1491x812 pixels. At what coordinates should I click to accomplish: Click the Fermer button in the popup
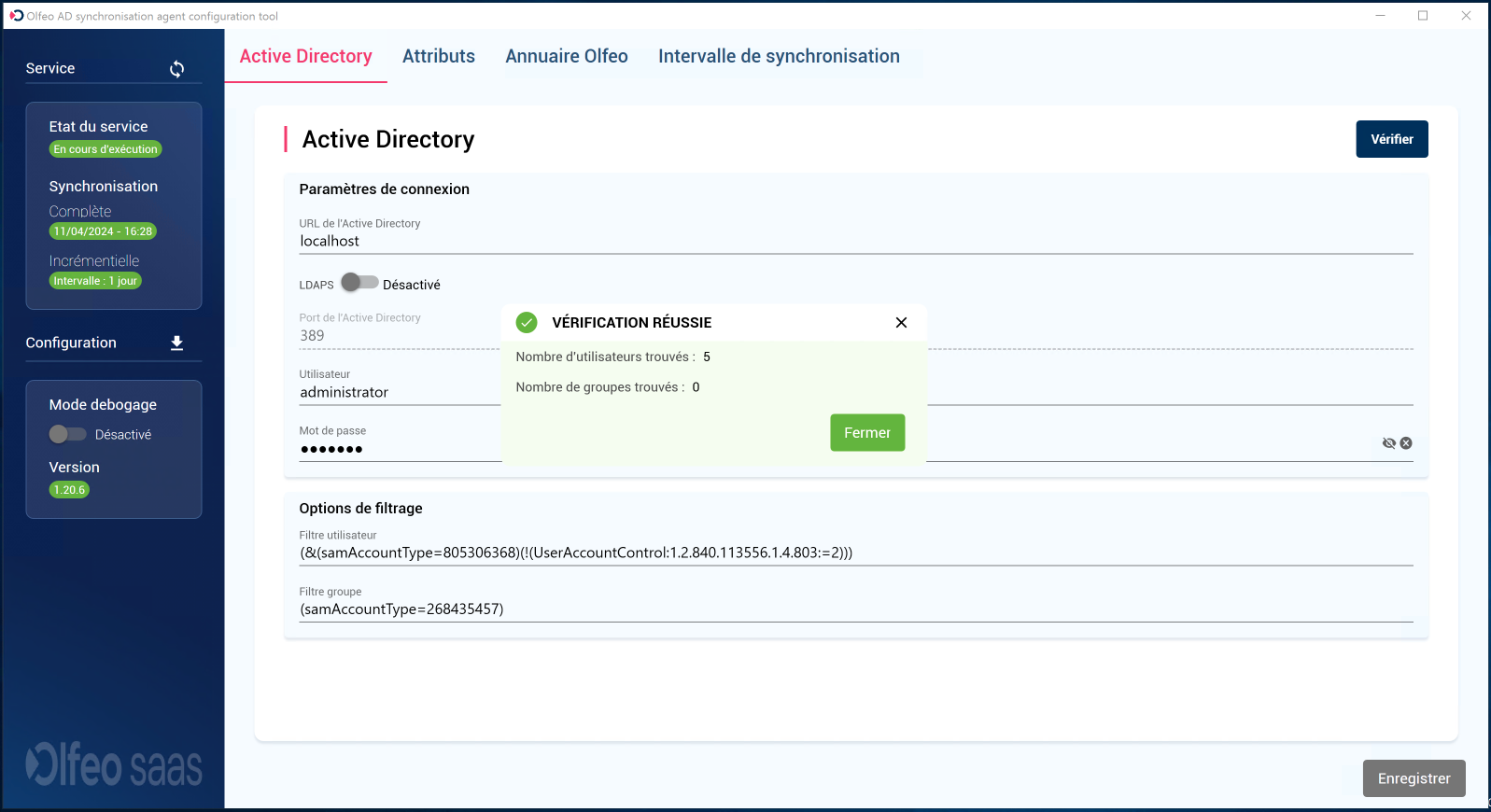866,433
